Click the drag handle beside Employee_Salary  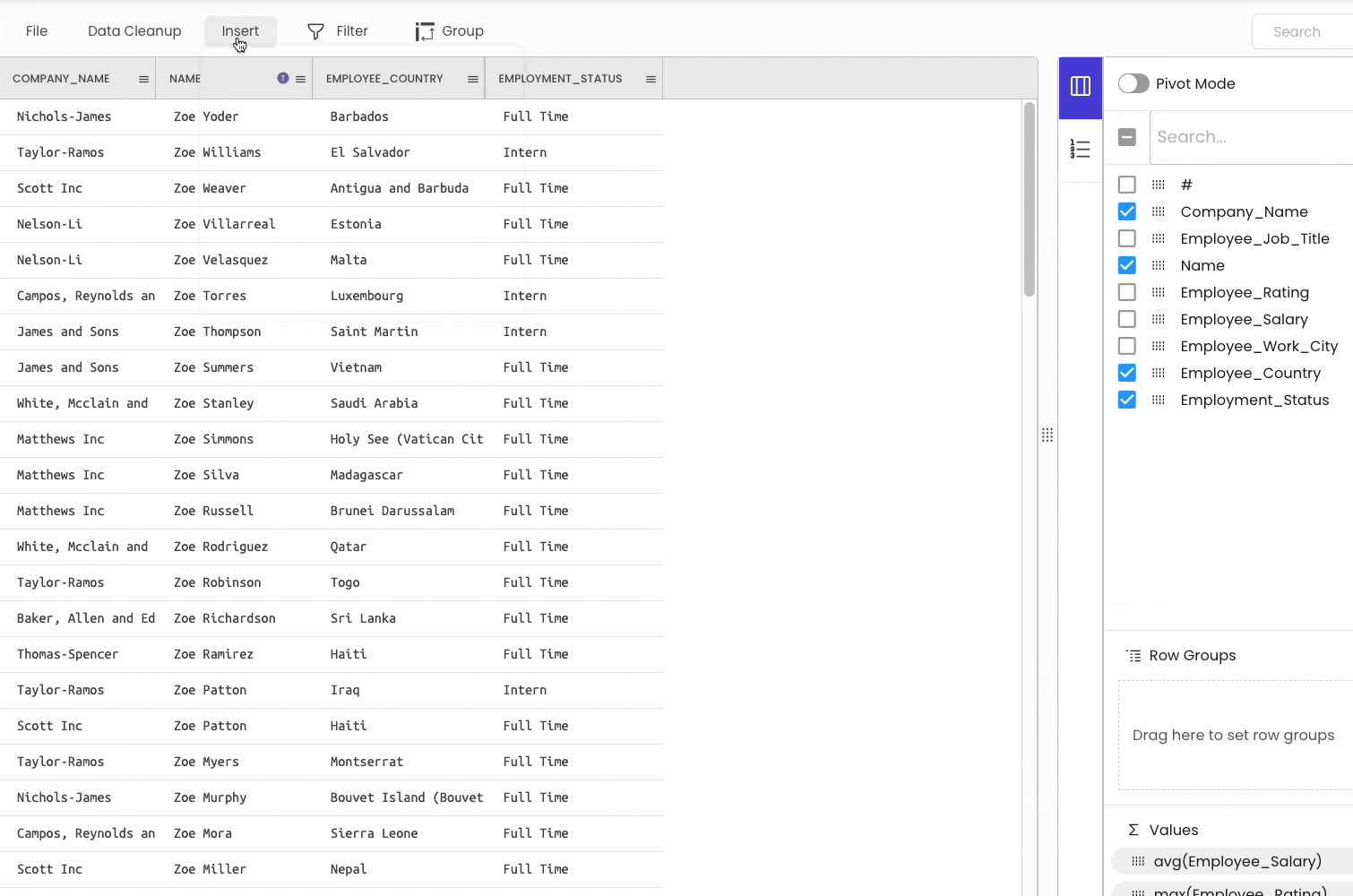tap(1159, 319)
